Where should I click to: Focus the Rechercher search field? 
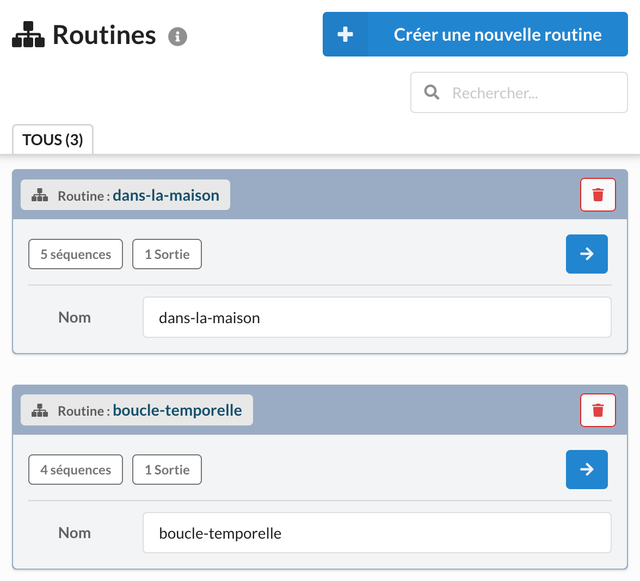[x=519, y=93]
